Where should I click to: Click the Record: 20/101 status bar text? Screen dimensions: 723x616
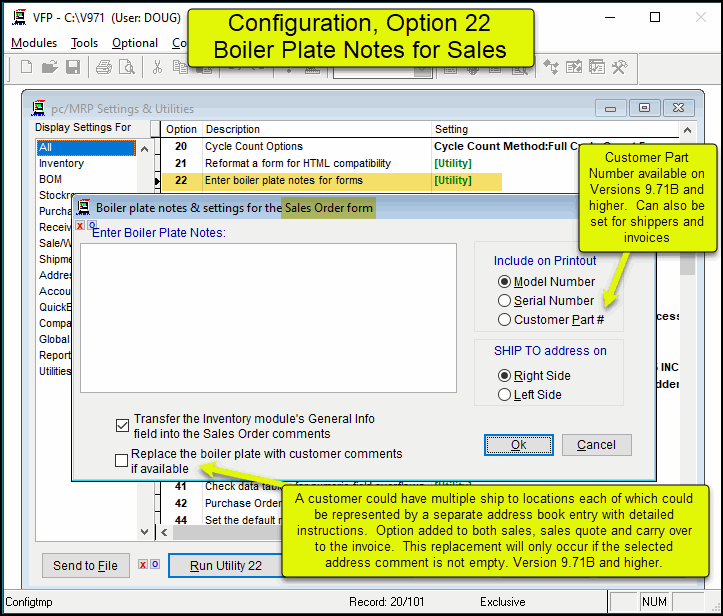click(x=386, y=602)
